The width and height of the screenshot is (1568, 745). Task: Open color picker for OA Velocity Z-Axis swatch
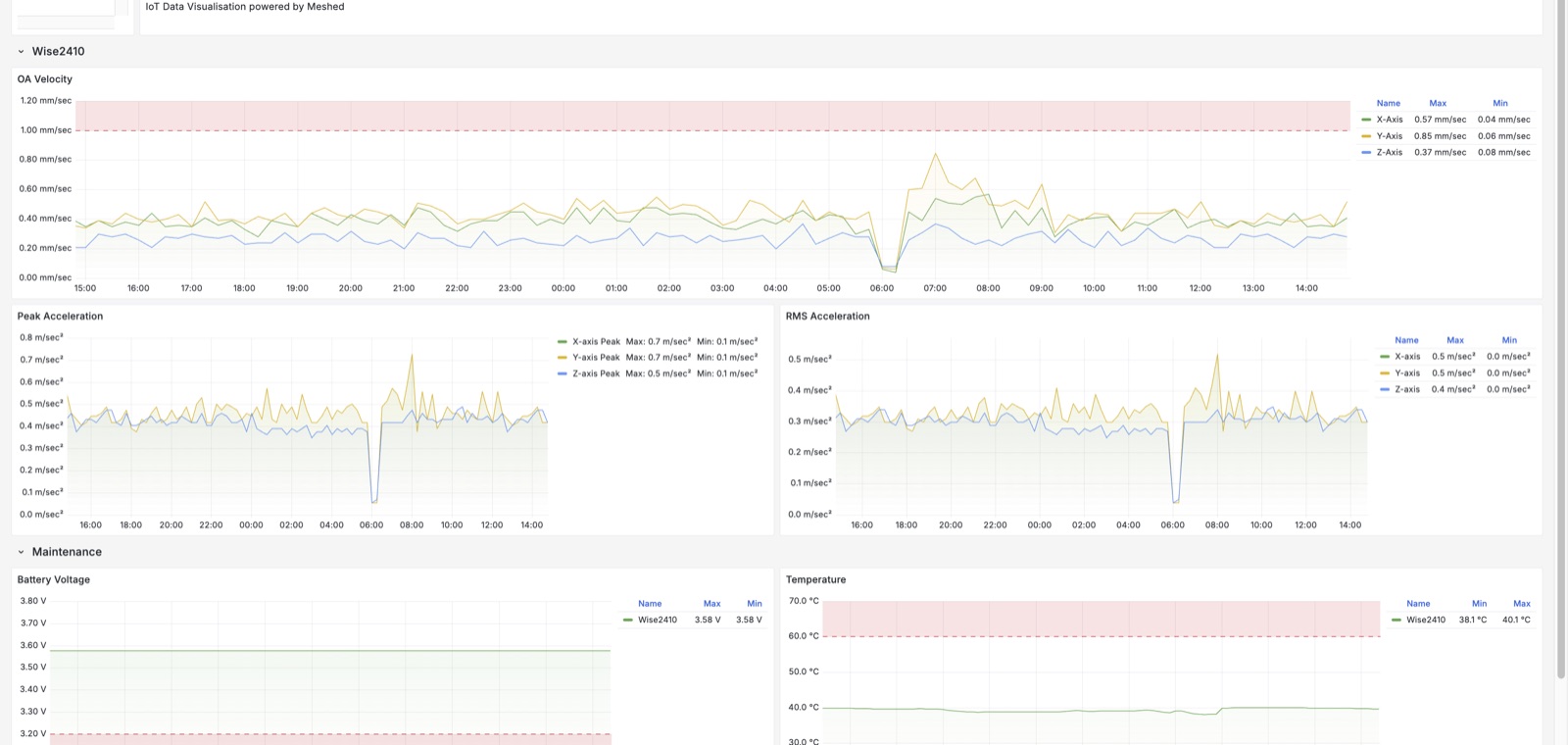(x=1366, y=153)
